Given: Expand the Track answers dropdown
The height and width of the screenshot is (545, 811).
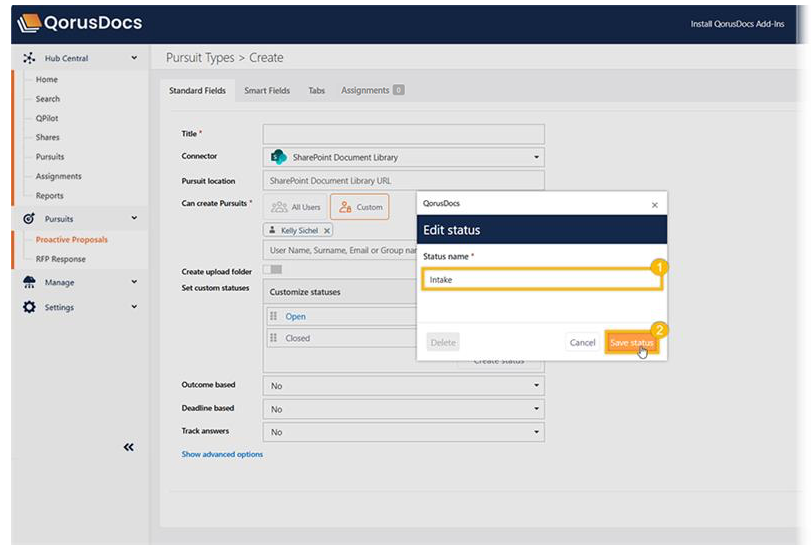Looking at the screenshot, I should point(404,433).
